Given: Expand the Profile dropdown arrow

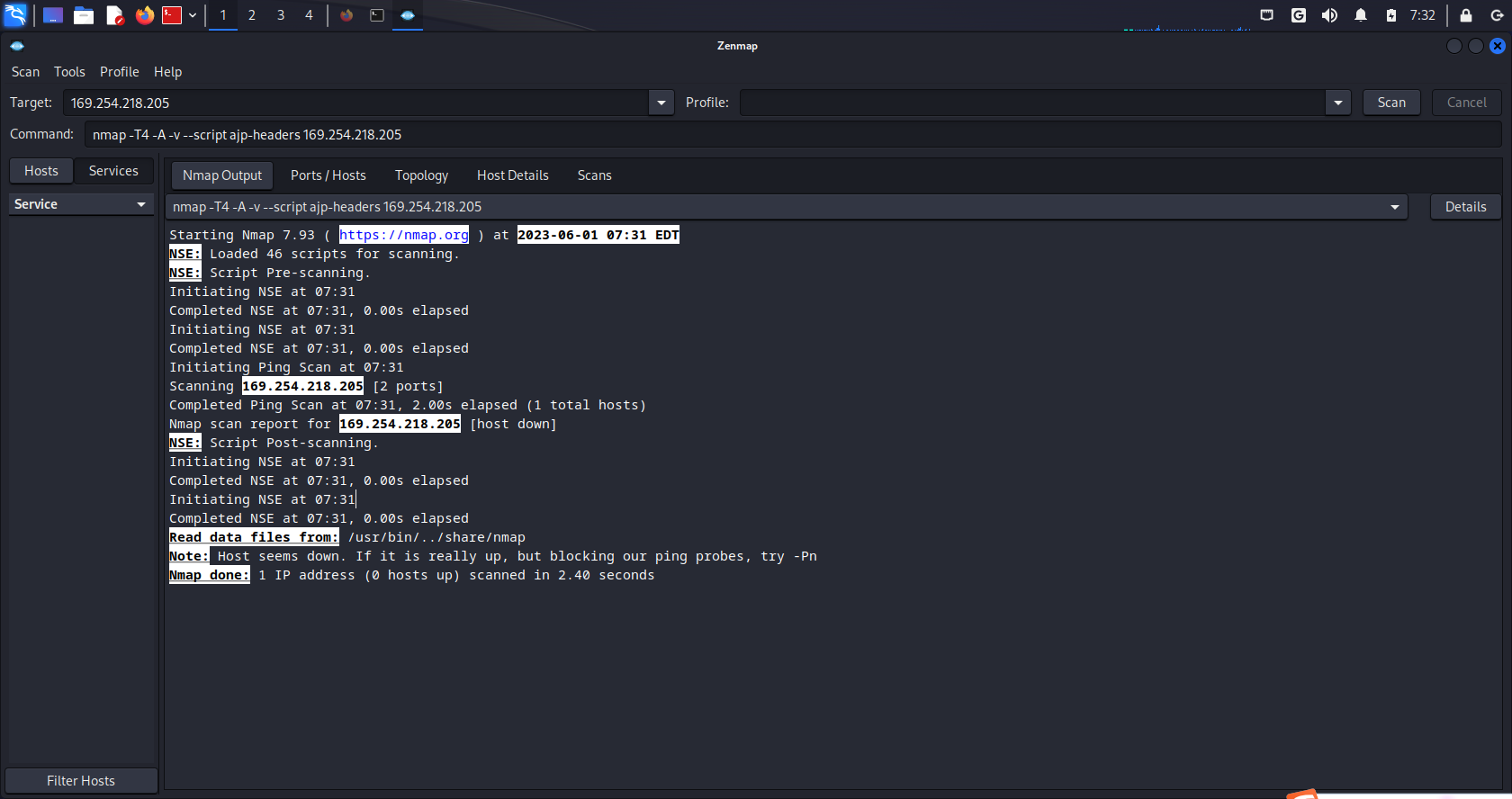Looking at the screenshot, I should [x=1338, y=103].
